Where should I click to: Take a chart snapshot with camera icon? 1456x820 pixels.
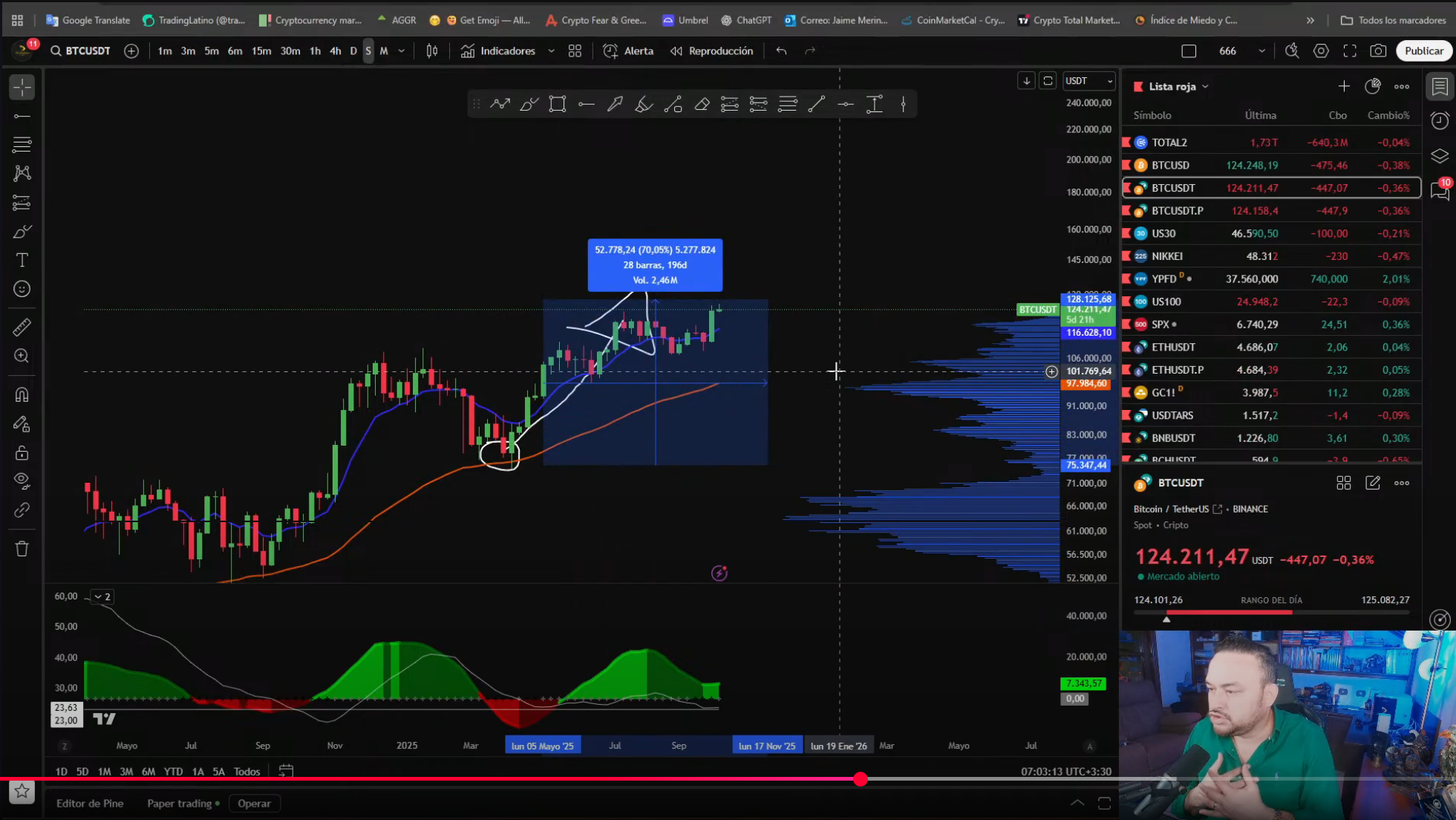(1378, 51)
